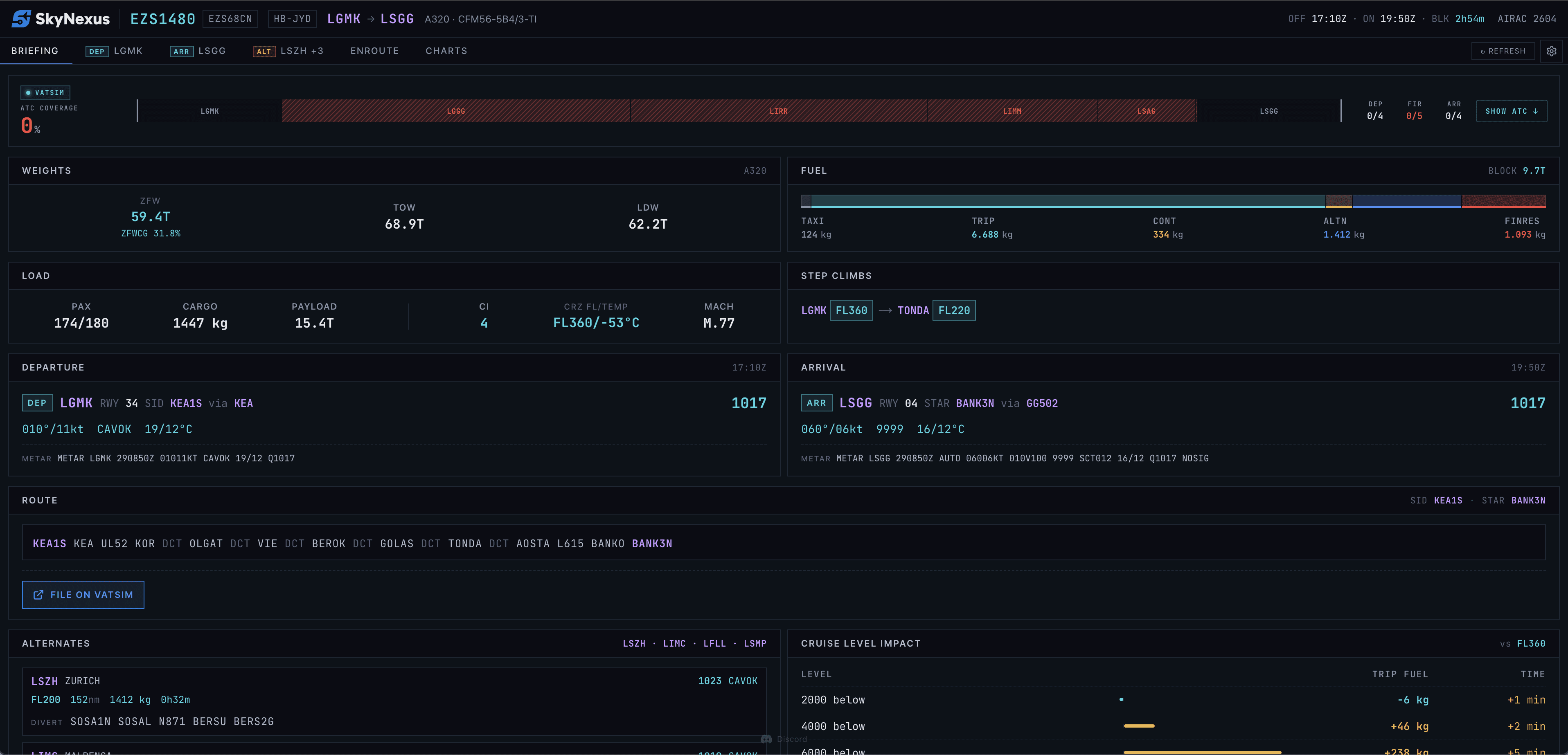Click the MACH M.77 value
The height and width of the screenshot is (755, 1568).
[x=719, y=323]
